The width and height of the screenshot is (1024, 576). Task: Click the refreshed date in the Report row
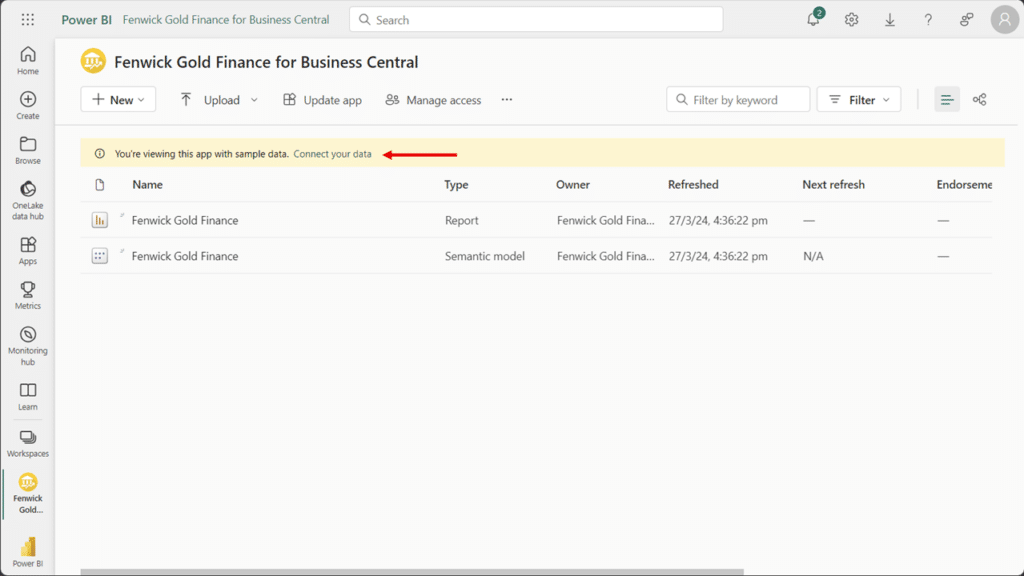[718, 220]
